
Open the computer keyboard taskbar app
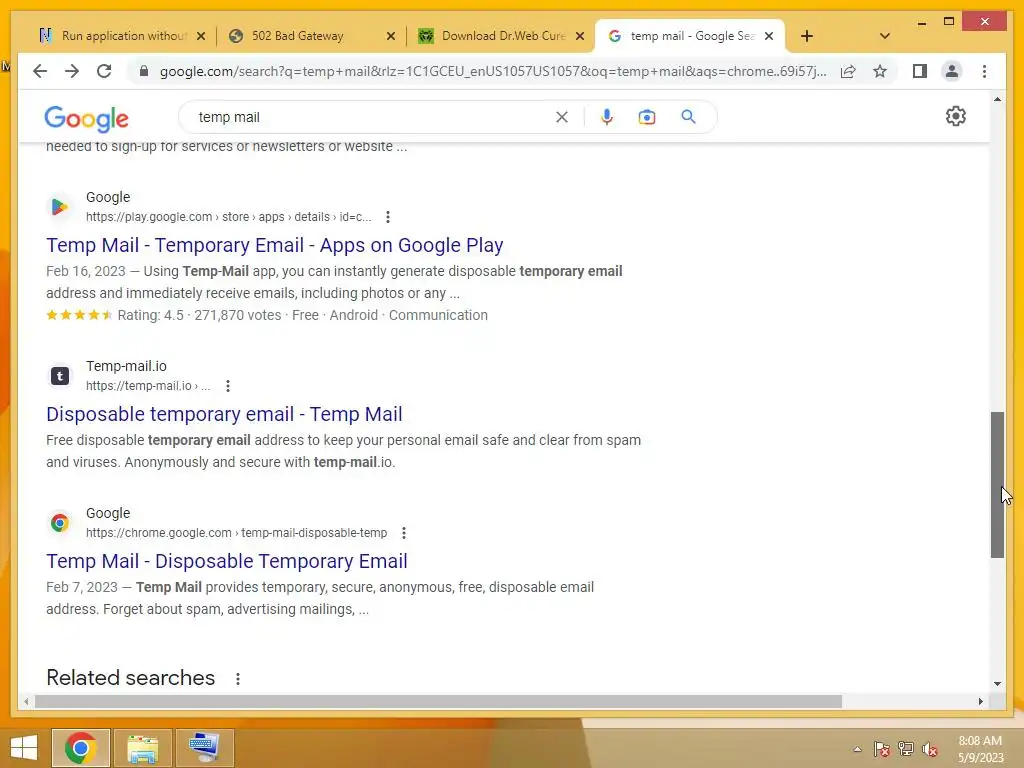(x=204, y=748)
